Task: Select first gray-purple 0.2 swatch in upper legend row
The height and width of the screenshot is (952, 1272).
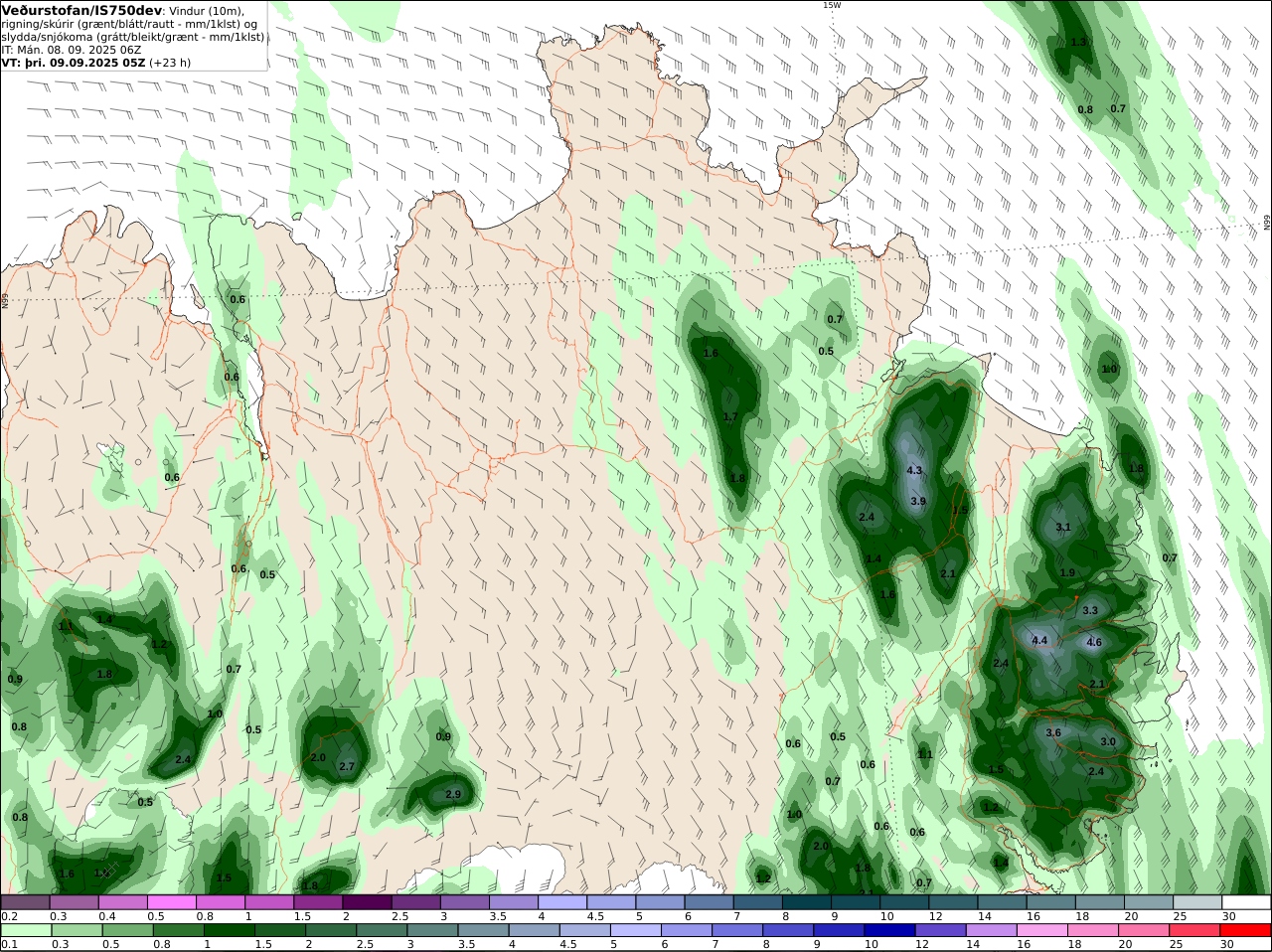Action: 25,902
